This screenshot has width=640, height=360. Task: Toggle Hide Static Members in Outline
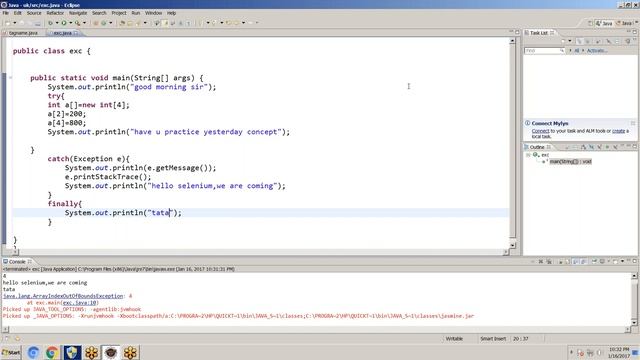point(600,147)
